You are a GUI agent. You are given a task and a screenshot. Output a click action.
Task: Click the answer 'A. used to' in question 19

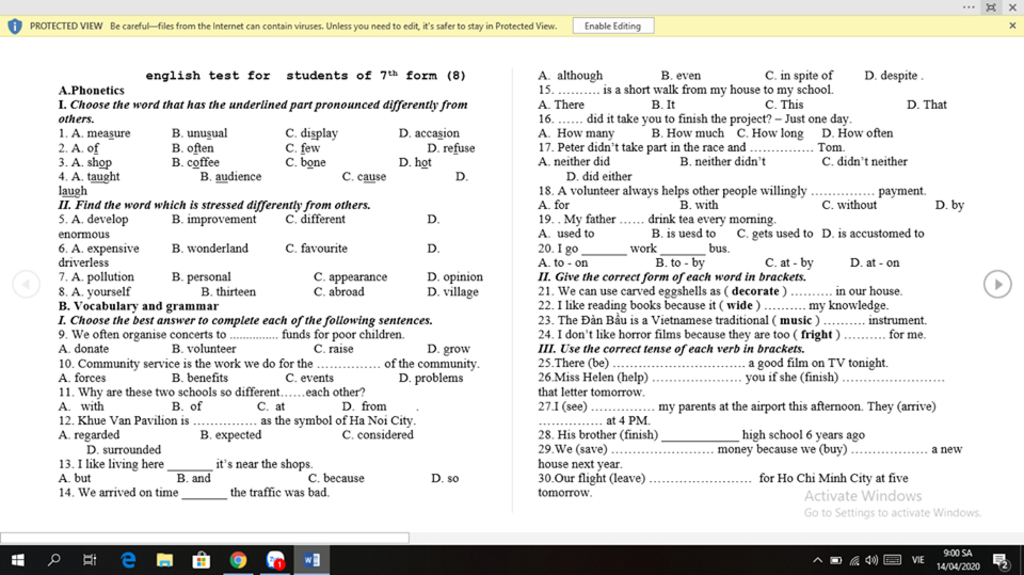(566, 234)
